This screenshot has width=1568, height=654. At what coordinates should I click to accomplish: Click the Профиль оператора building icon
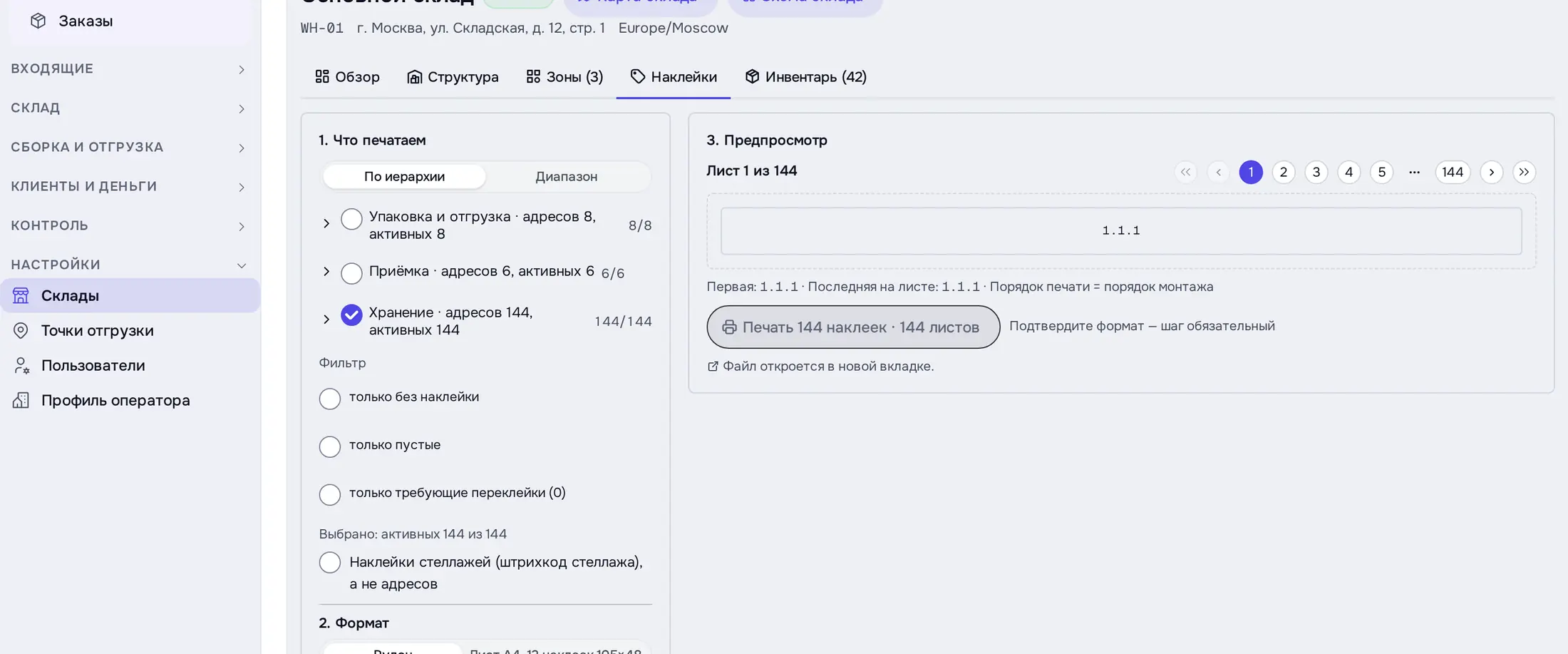(21, 400)
